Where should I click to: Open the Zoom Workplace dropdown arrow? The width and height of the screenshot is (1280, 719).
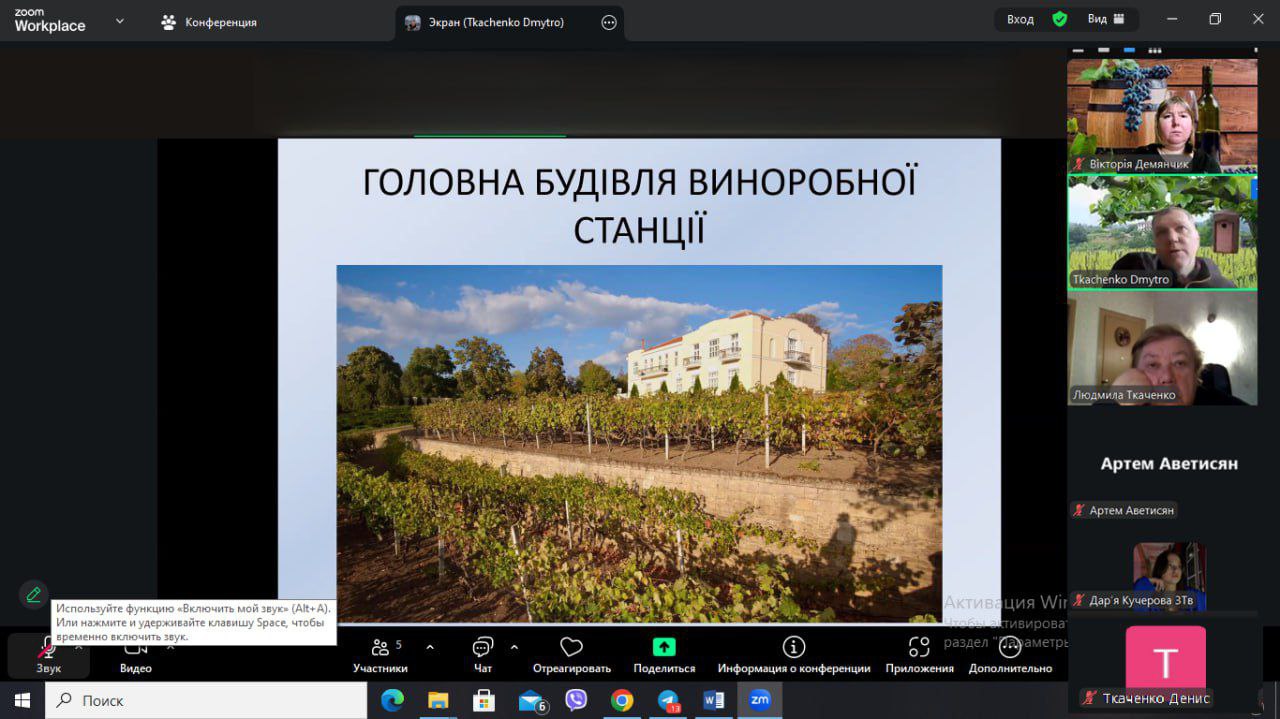[x=120, y=20]
